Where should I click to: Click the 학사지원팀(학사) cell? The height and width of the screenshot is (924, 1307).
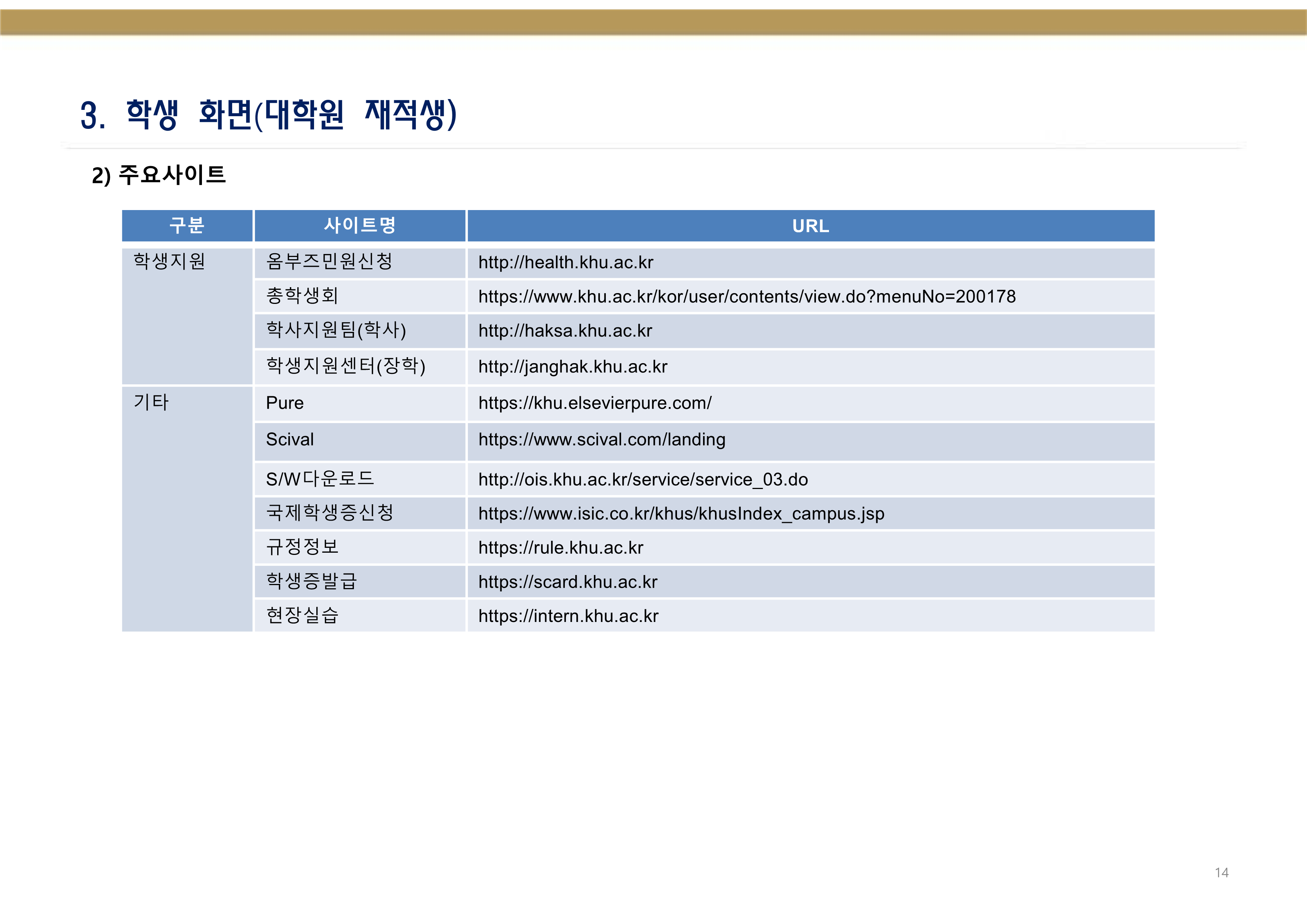(x=360, y=331)
